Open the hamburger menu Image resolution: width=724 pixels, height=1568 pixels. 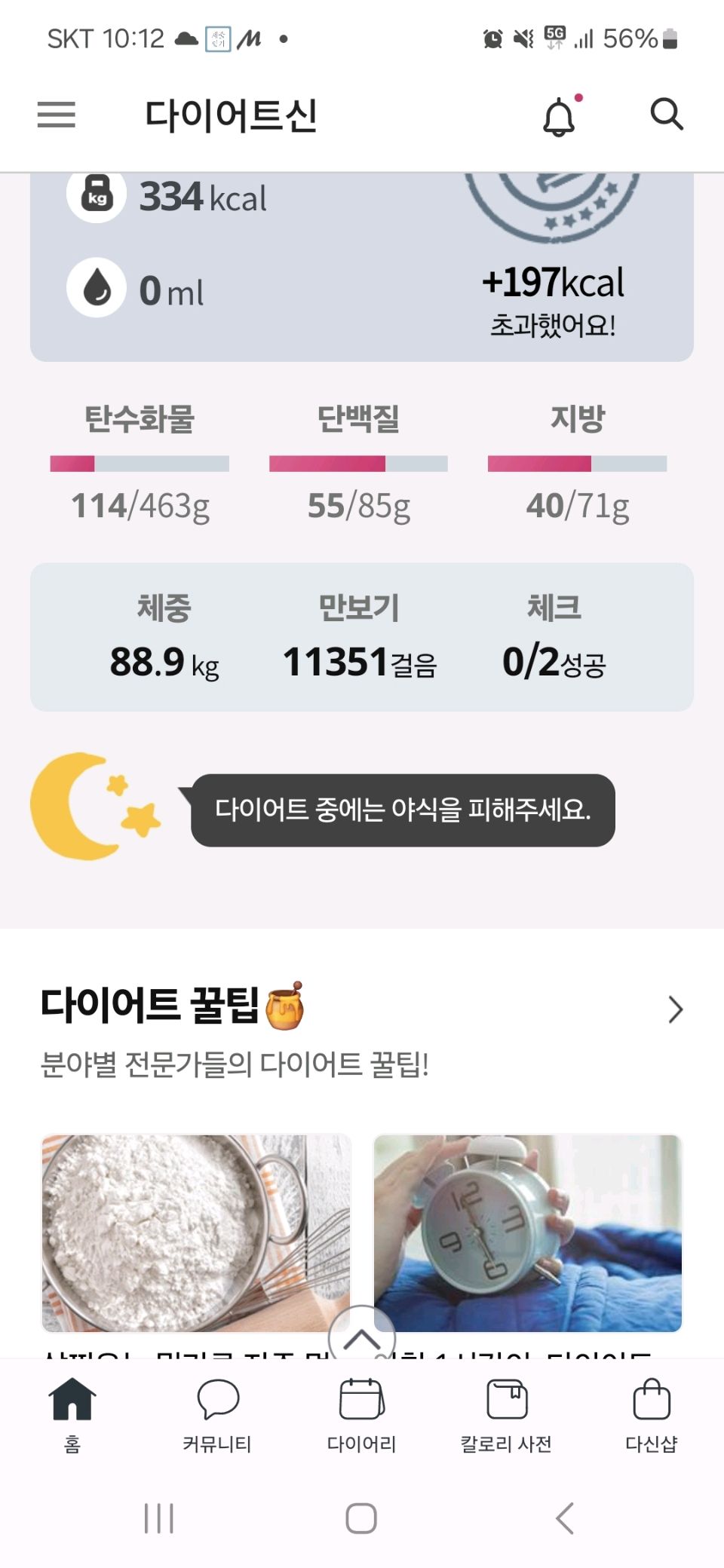(57, 115)
